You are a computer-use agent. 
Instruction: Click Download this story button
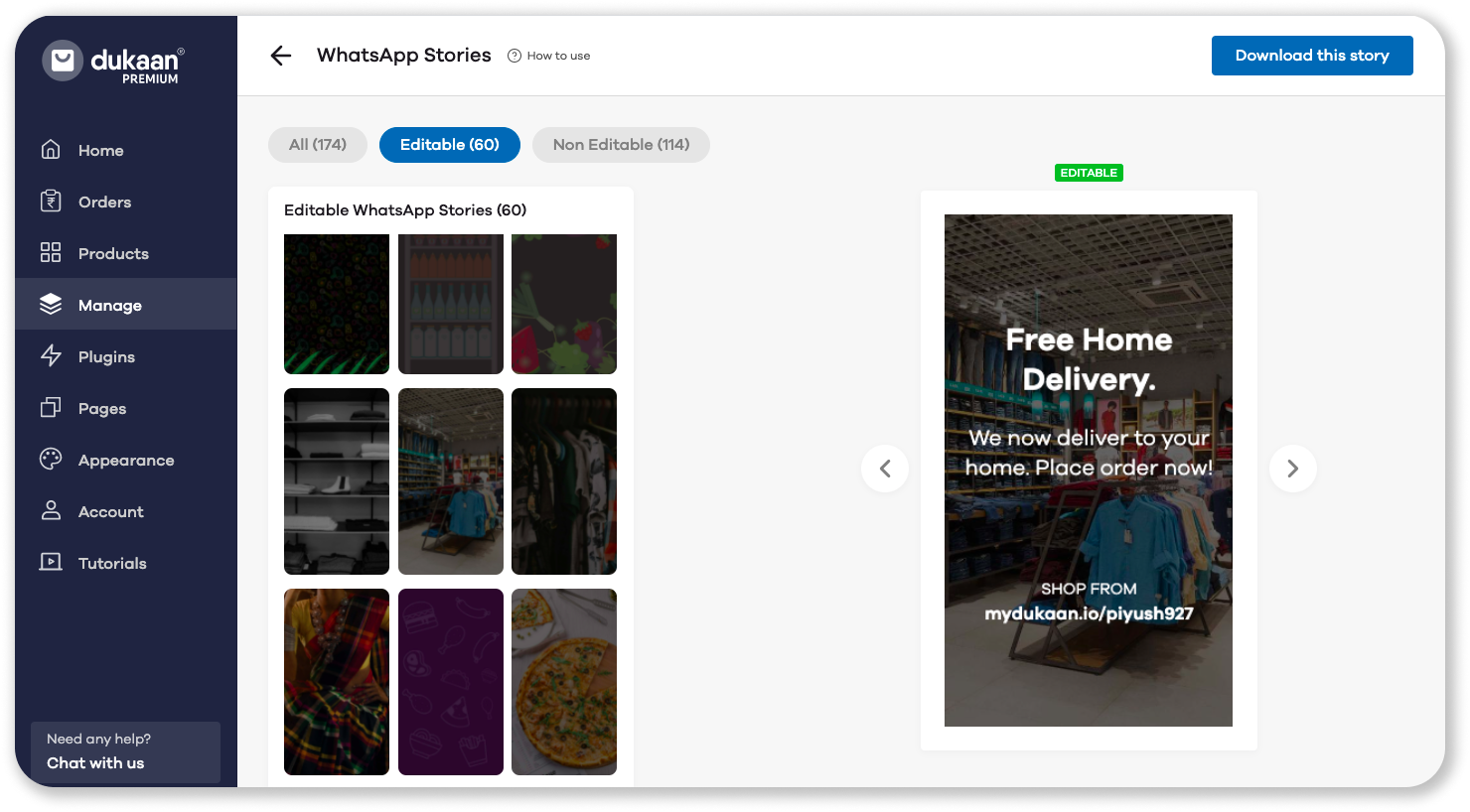1312,56
